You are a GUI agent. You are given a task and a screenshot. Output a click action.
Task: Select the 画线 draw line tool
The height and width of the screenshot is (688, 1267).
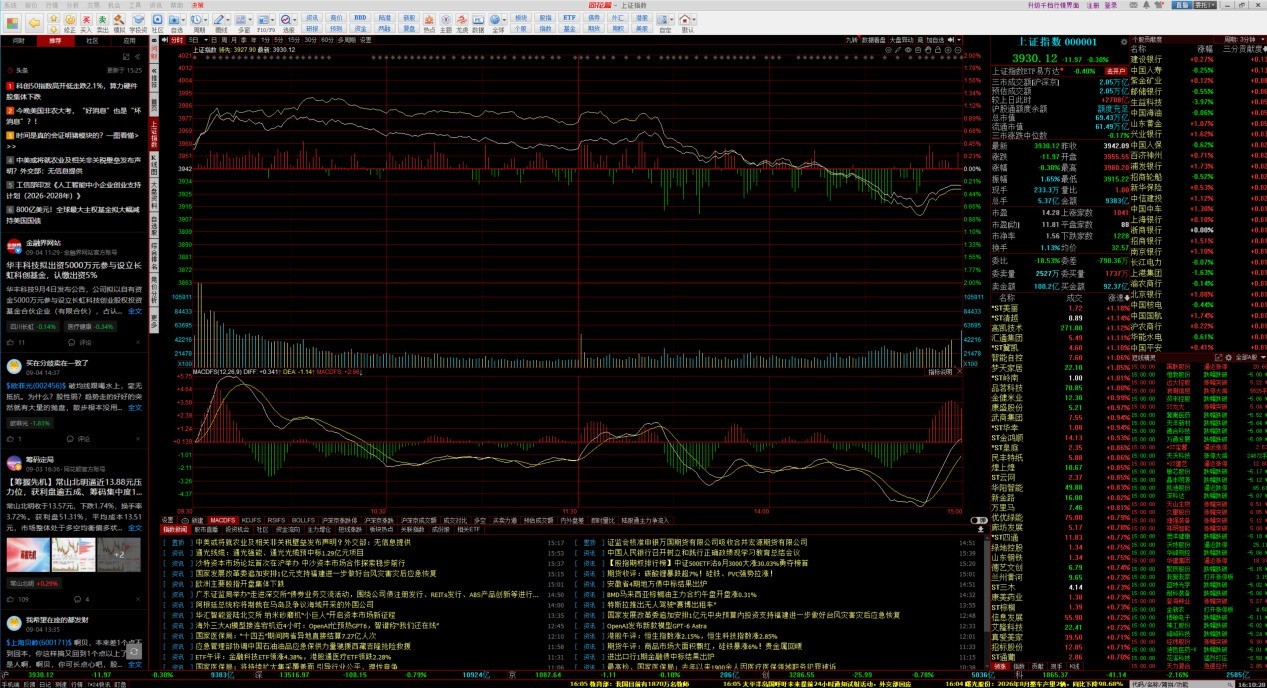[219, 22]
